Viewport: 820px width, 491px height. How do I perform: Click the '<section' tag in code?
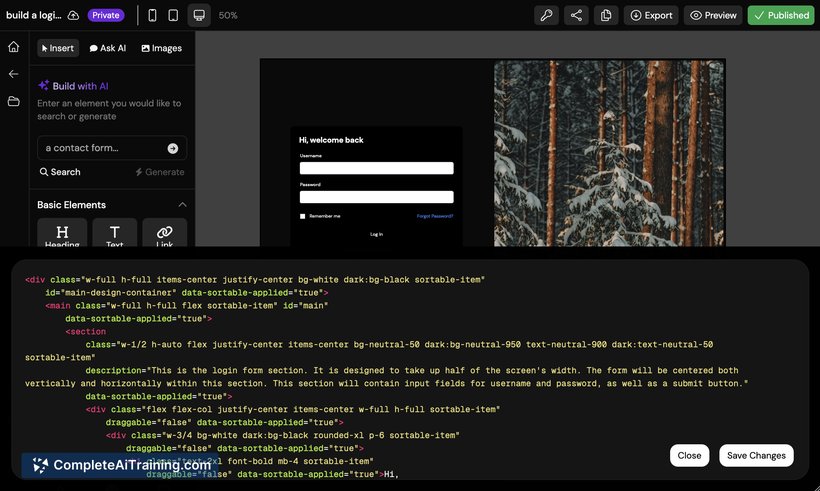(86, 332)
